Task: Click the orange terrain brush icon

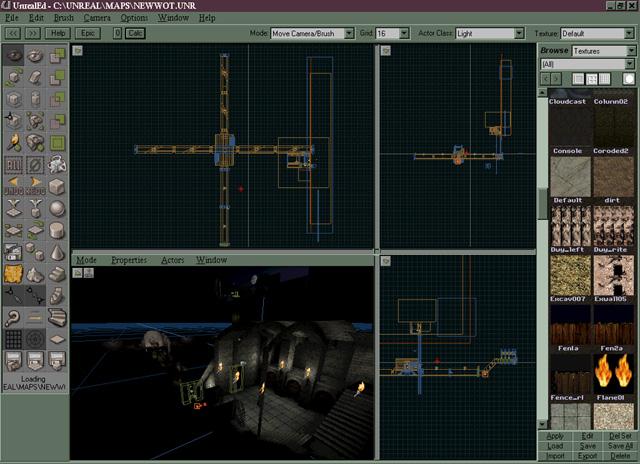Action: pos(14,274)
